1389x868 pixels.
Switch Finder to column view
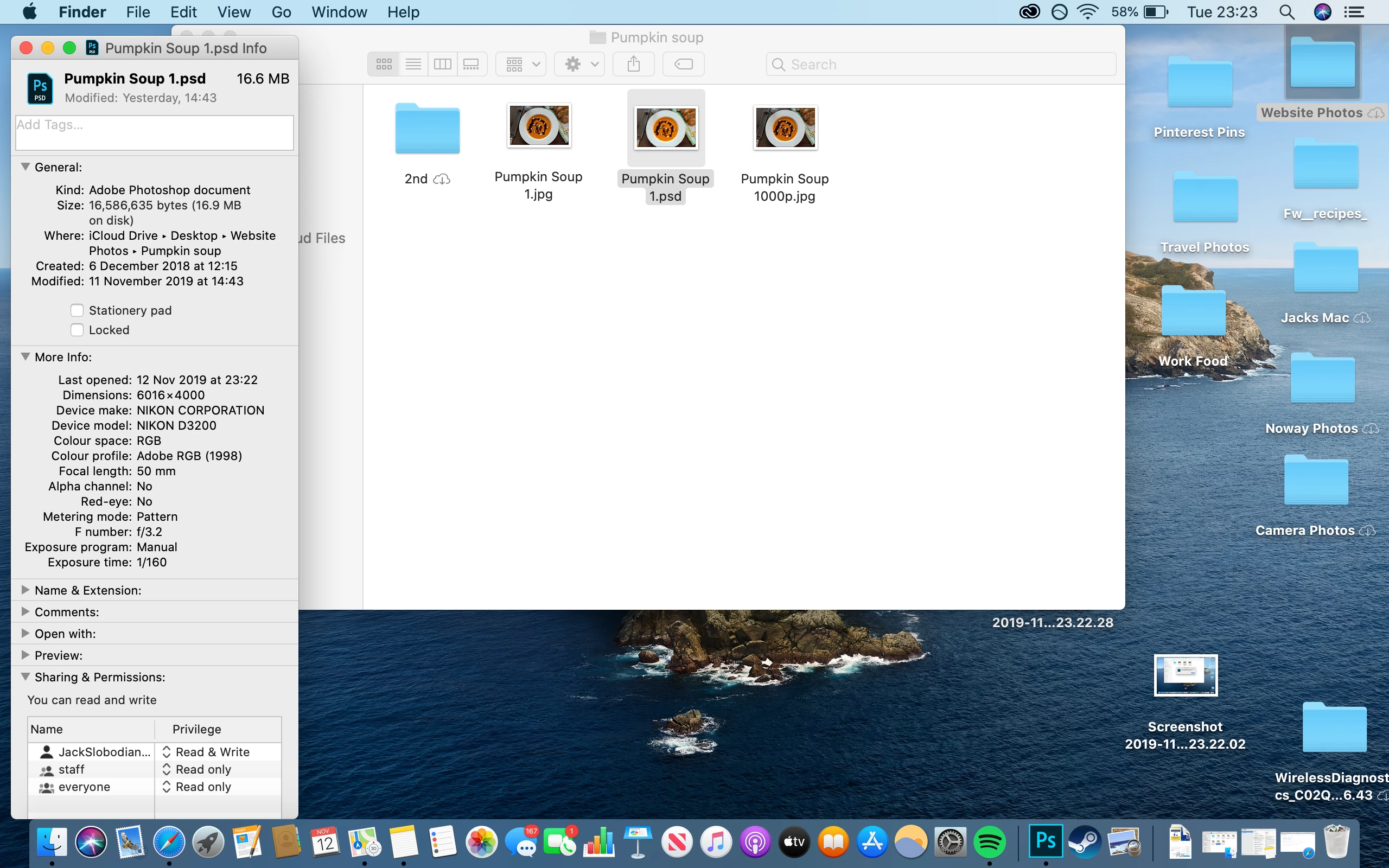(x=443, y=63)
